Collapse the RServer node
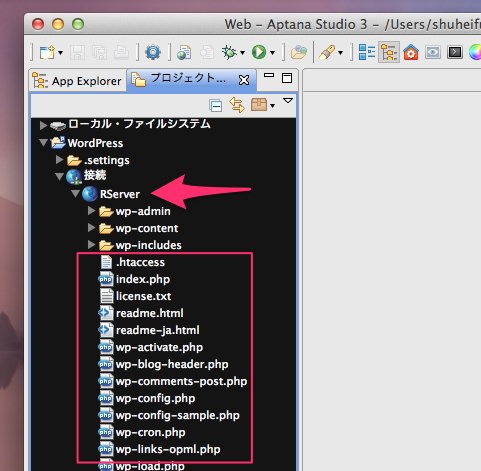 tap(75, 193)
